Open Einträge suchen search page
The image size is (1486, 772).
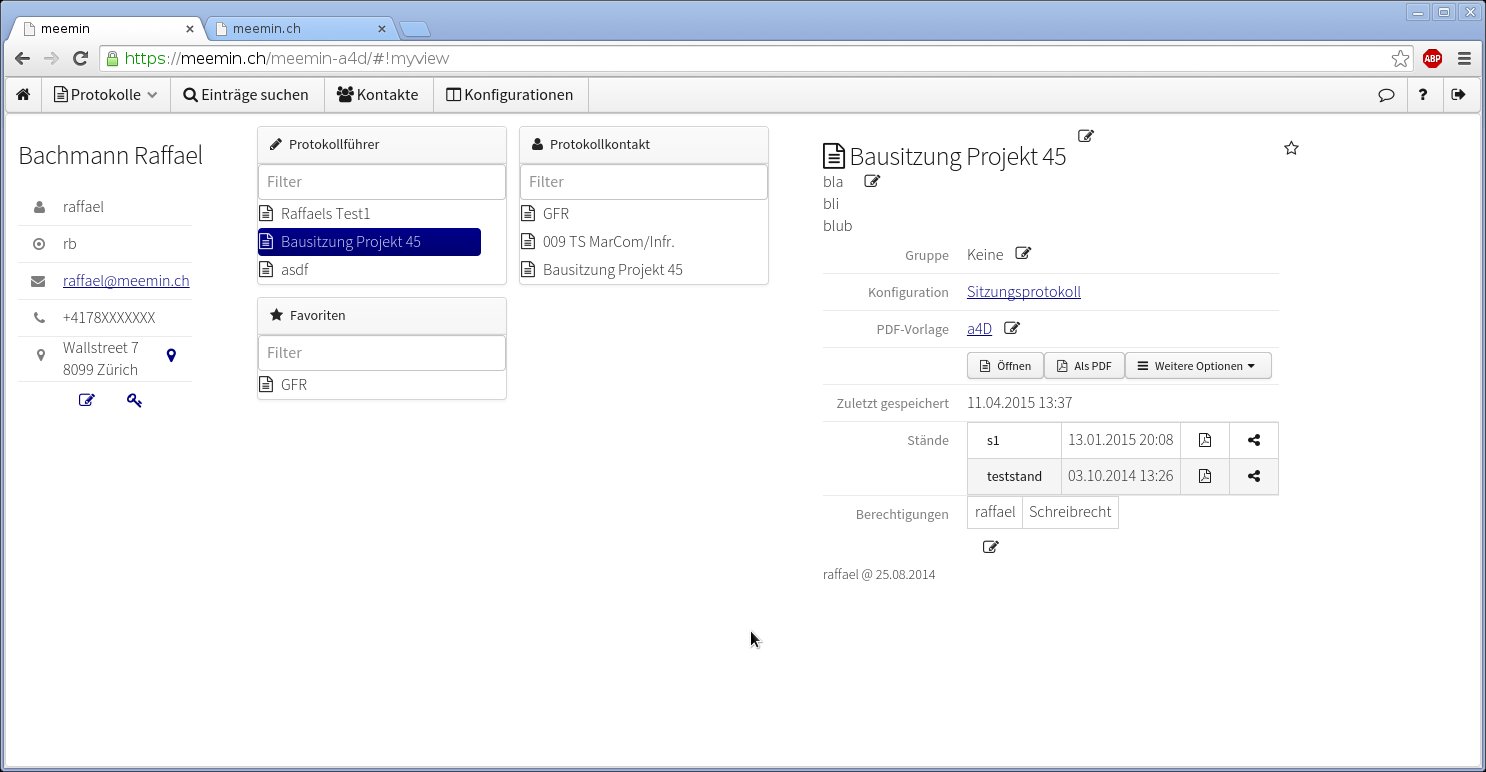[x=246, y=95]
